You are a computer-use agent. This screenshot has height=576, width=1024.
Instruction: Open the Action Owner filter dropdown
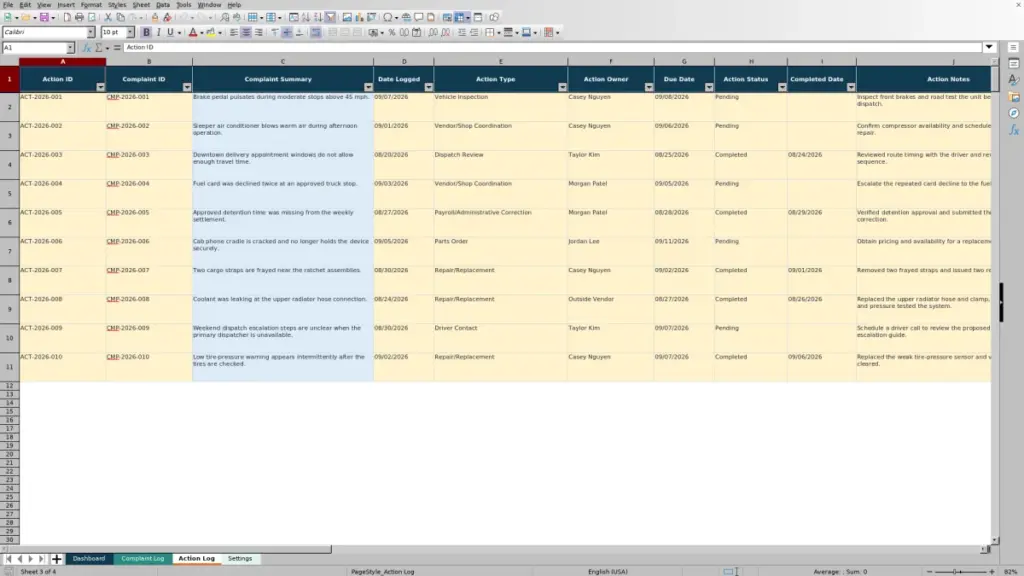[648, 87]
